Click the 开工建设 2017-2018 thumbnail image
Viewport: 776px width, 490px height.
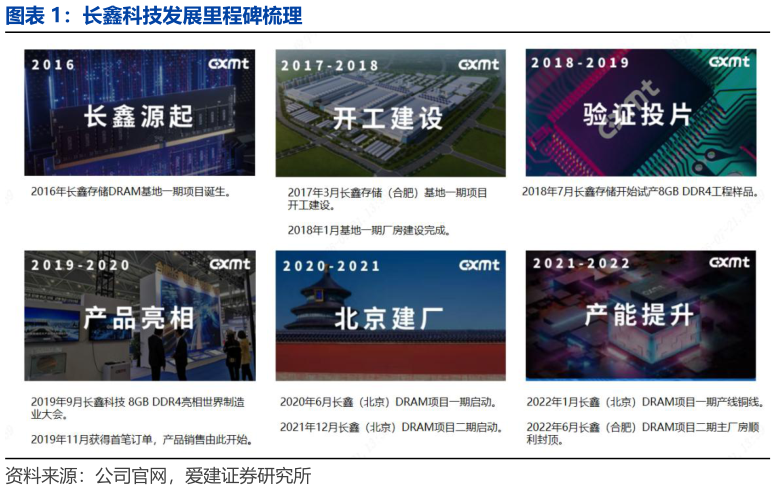click(390, 113)
